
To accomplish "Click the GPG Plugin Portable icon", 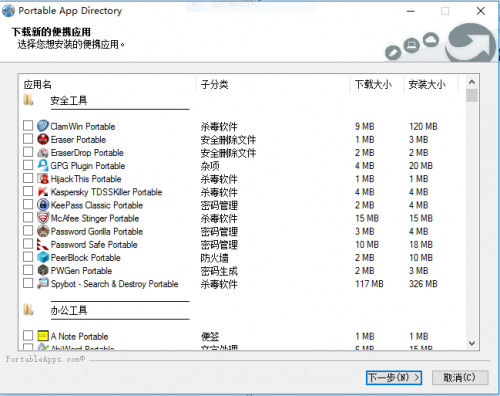I will [x=43, y=165].
